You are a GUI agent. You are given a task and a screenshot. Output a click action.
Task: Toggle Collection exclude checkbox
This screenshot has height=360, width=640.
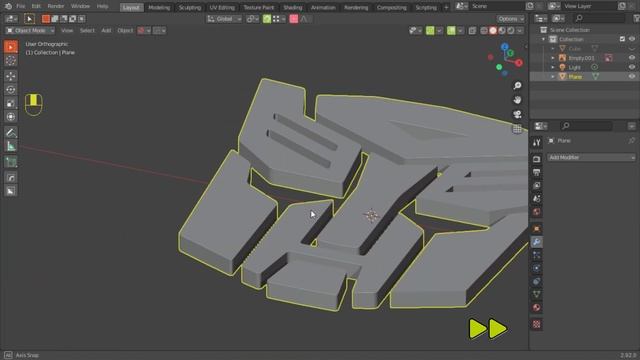coord(622,39)
